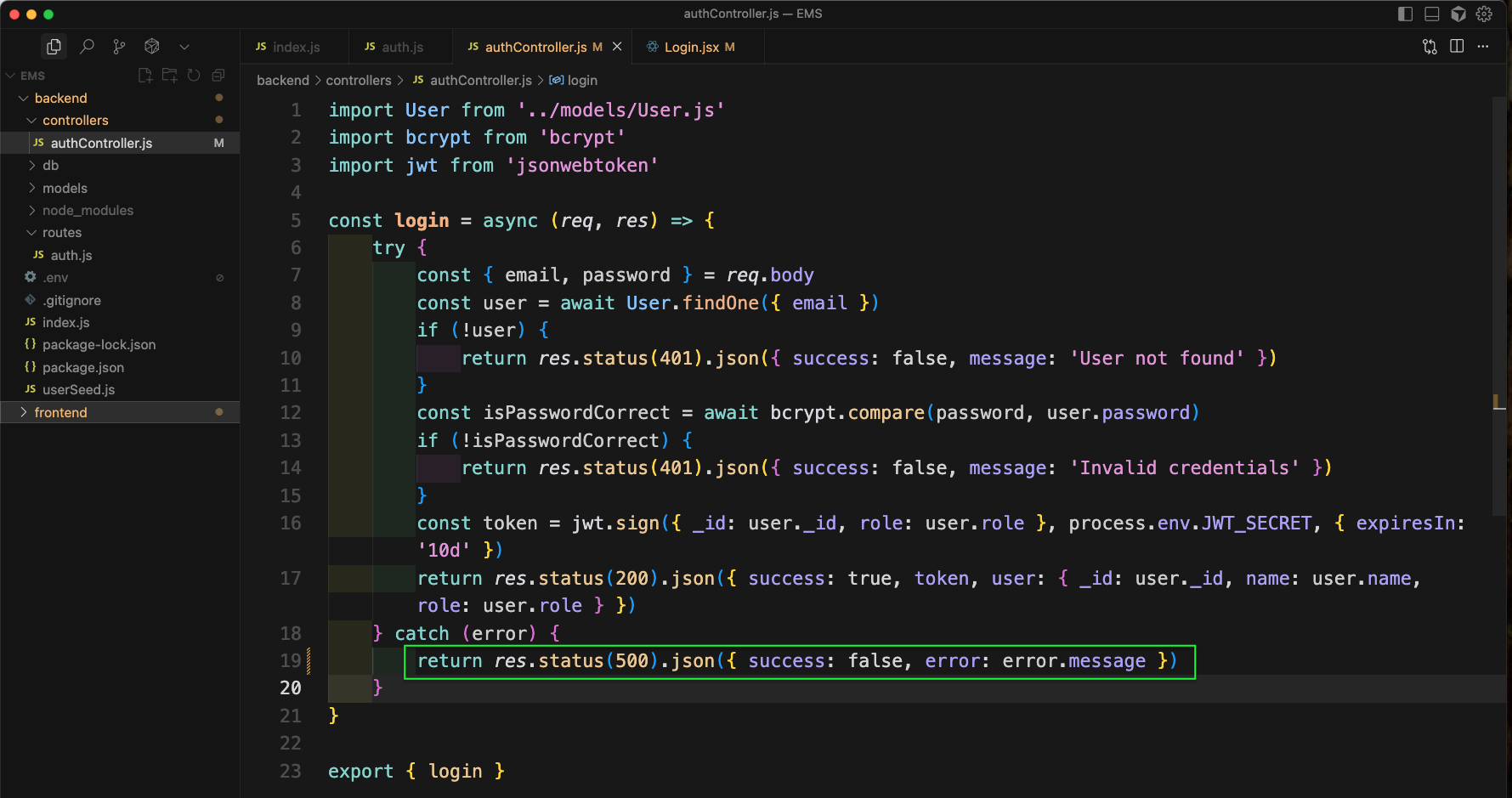The width and height of the screenshot is (1512, 798).
Task: Open package-lock.json in Explorer
Action: click(120, 345)
